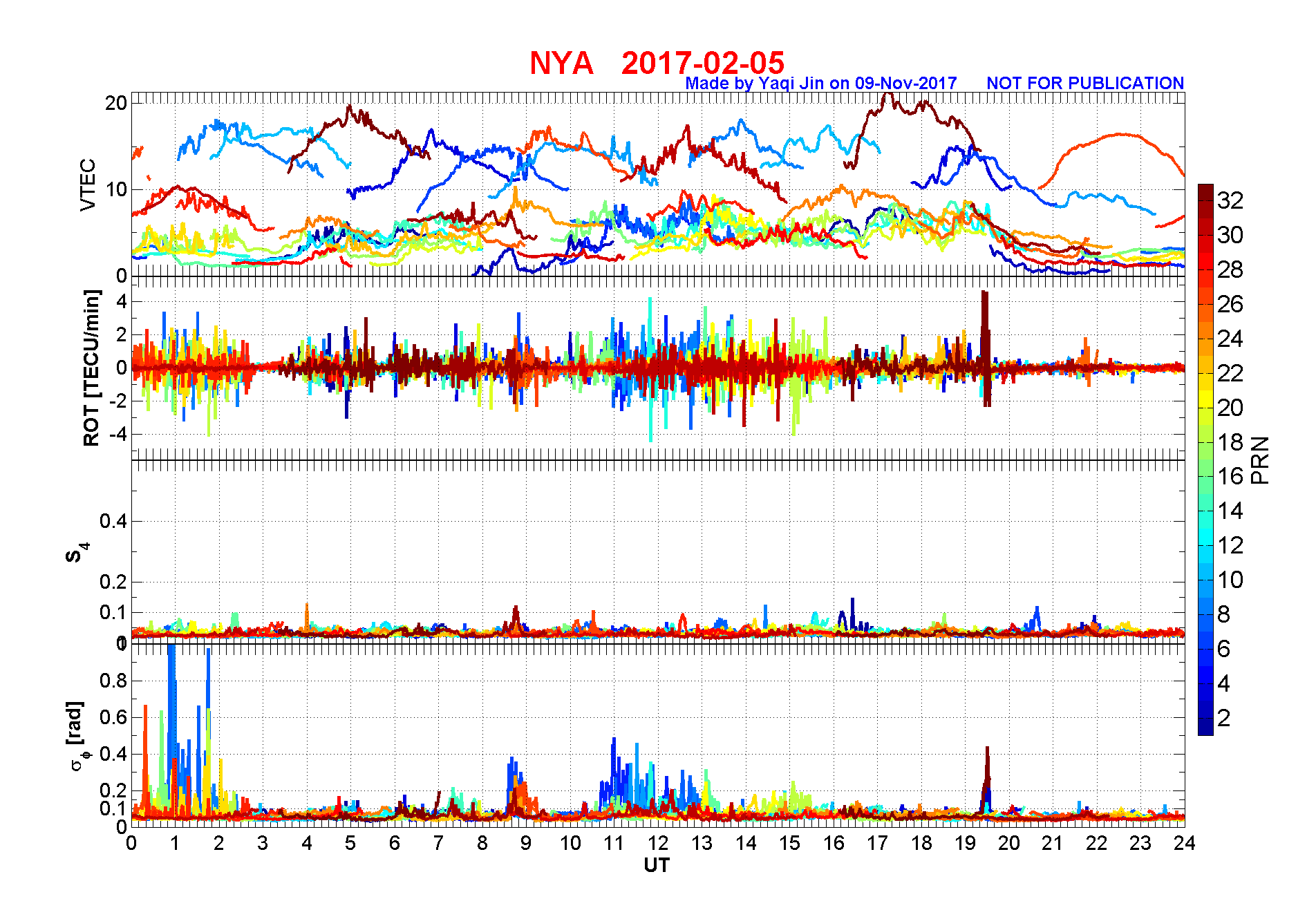Click the S4 y-axis label
The height and width of the screenshot is (919, 1316).
pyautogui.click(x=77, y=553)
